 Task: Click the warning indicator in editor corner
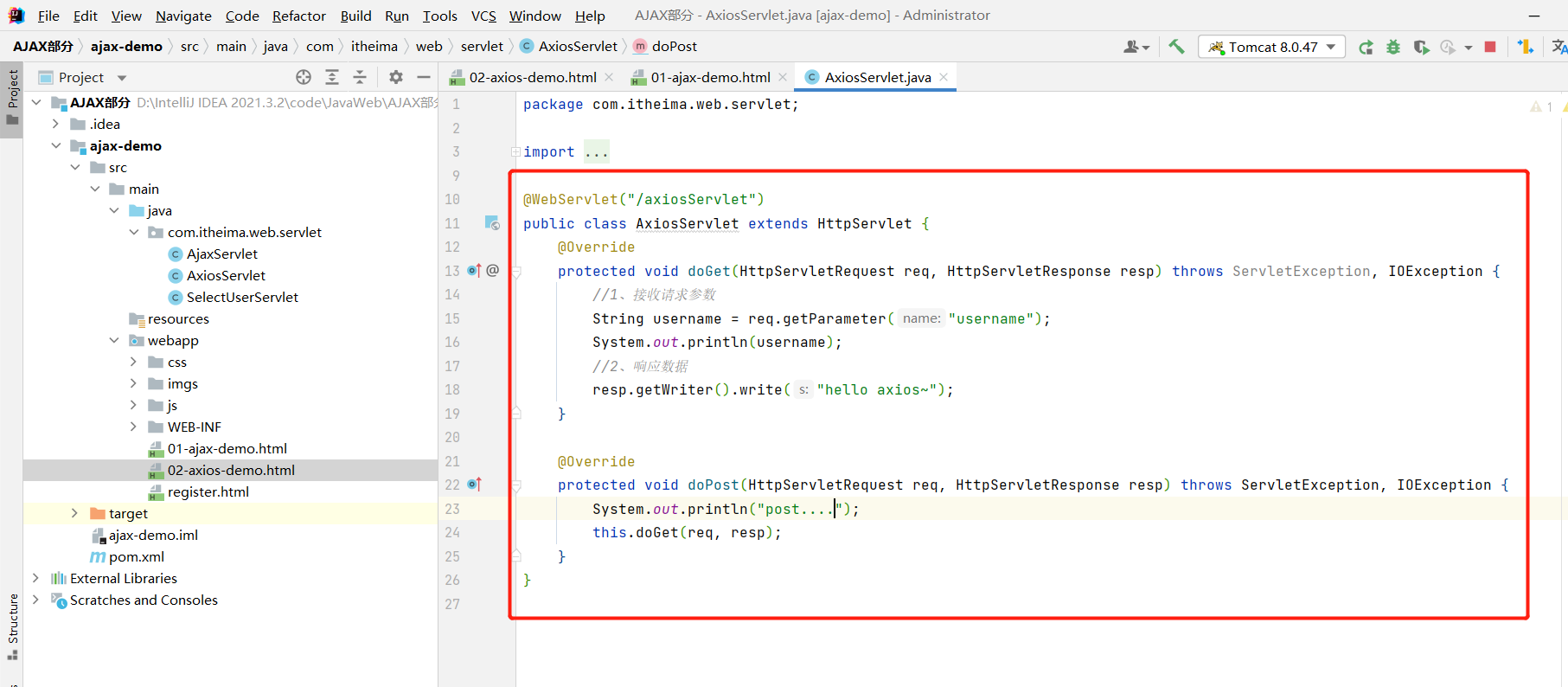[1541, 106]
